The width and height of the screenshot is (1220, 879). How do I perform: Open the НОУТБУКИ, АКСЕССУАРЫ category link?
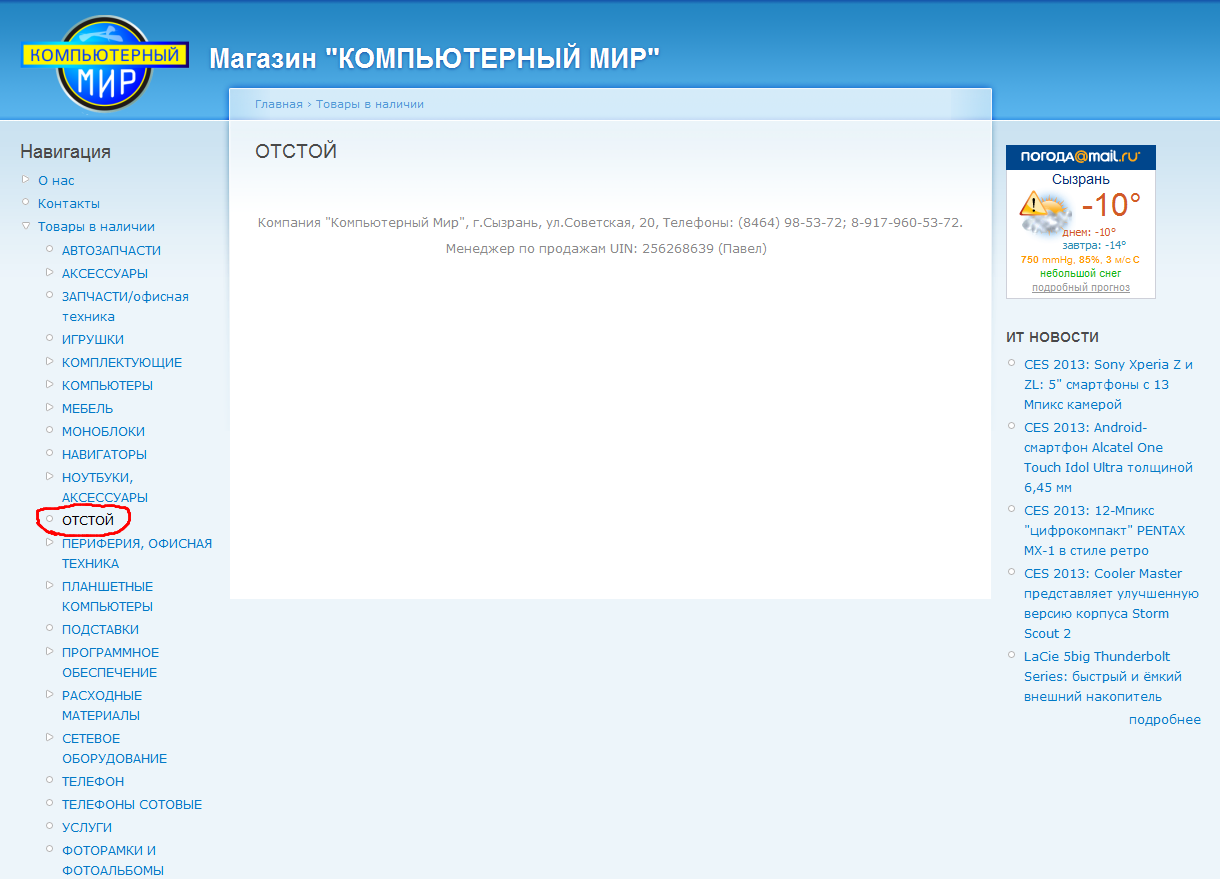(105, 488)
